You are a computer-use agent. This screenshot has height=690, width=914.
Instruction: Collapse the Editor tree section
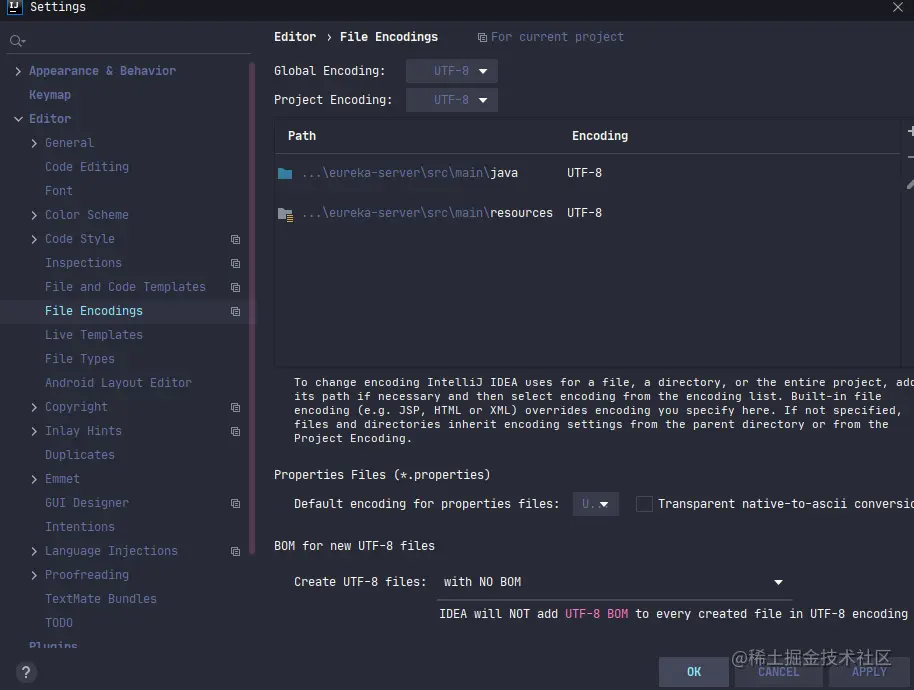18,119
